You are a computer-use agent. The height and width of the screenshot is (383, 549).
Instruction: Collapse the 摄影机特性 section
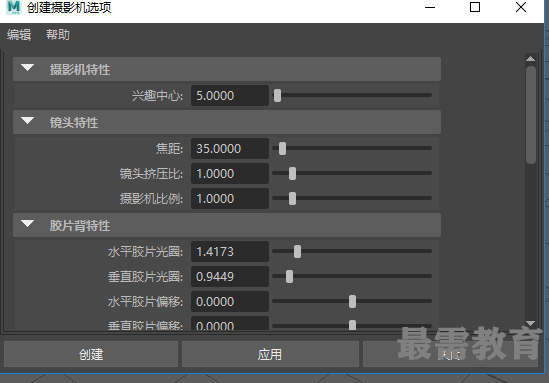coord(27,68)
